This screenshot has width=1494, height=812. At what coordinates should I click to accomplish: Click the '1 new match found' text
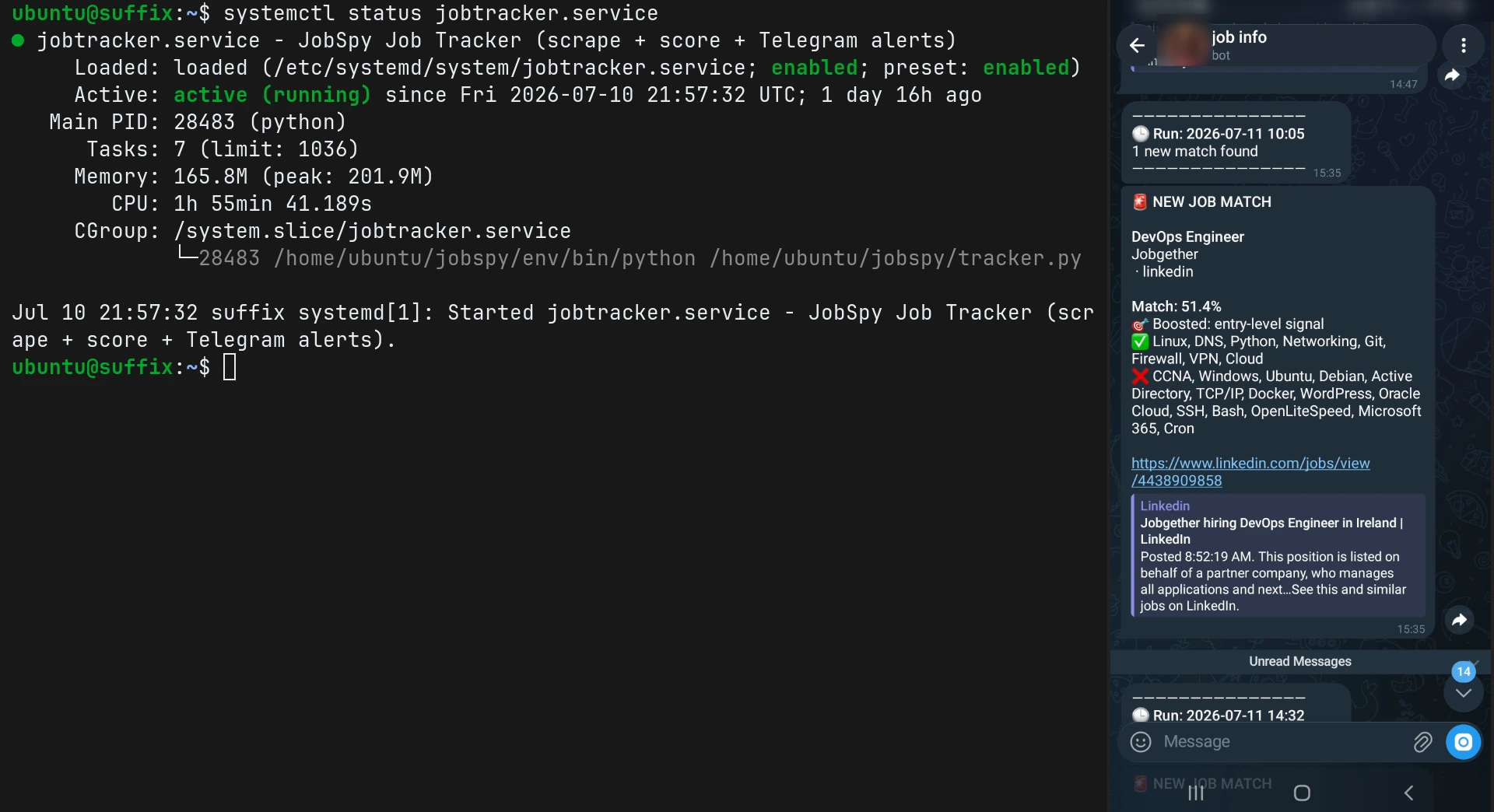(x=1194, y=152)
